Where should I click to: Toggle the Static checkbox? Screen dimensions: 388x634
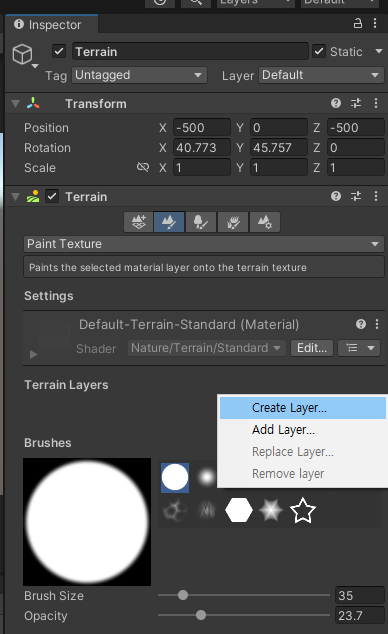[319, 51]
